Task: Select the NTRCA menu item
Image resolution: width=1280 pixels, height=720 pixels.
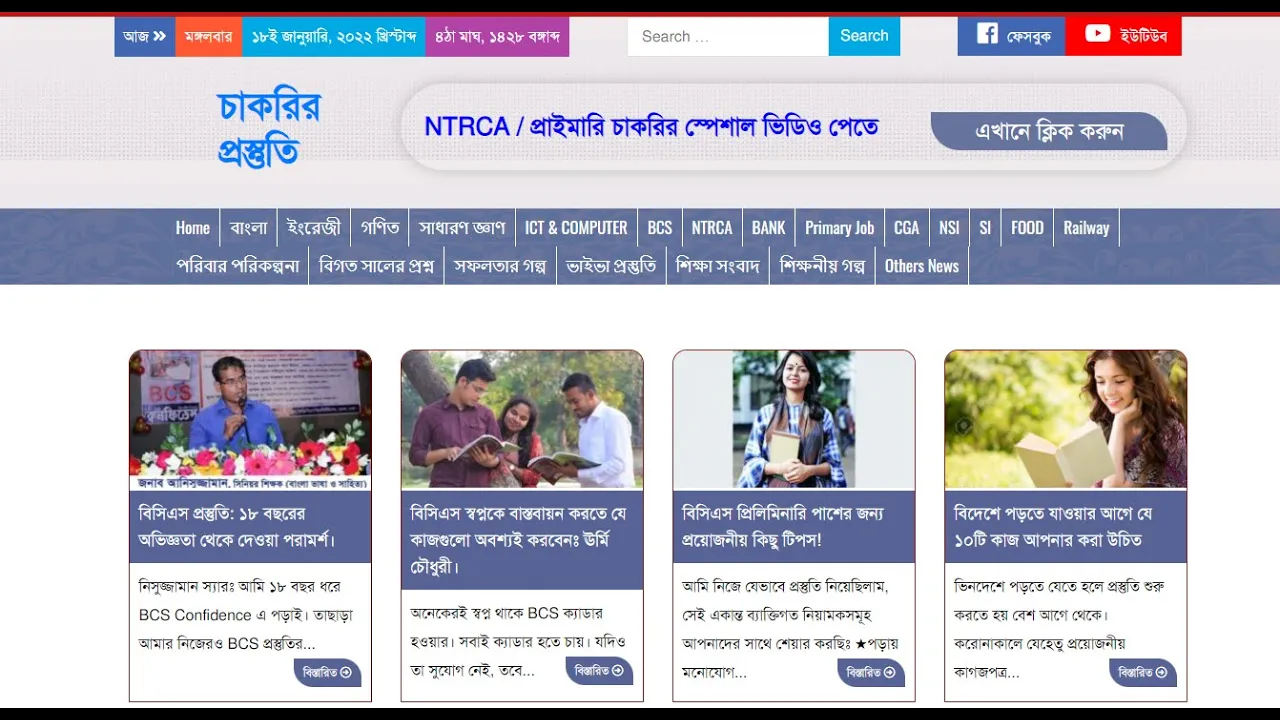Action: pos(712,228)
